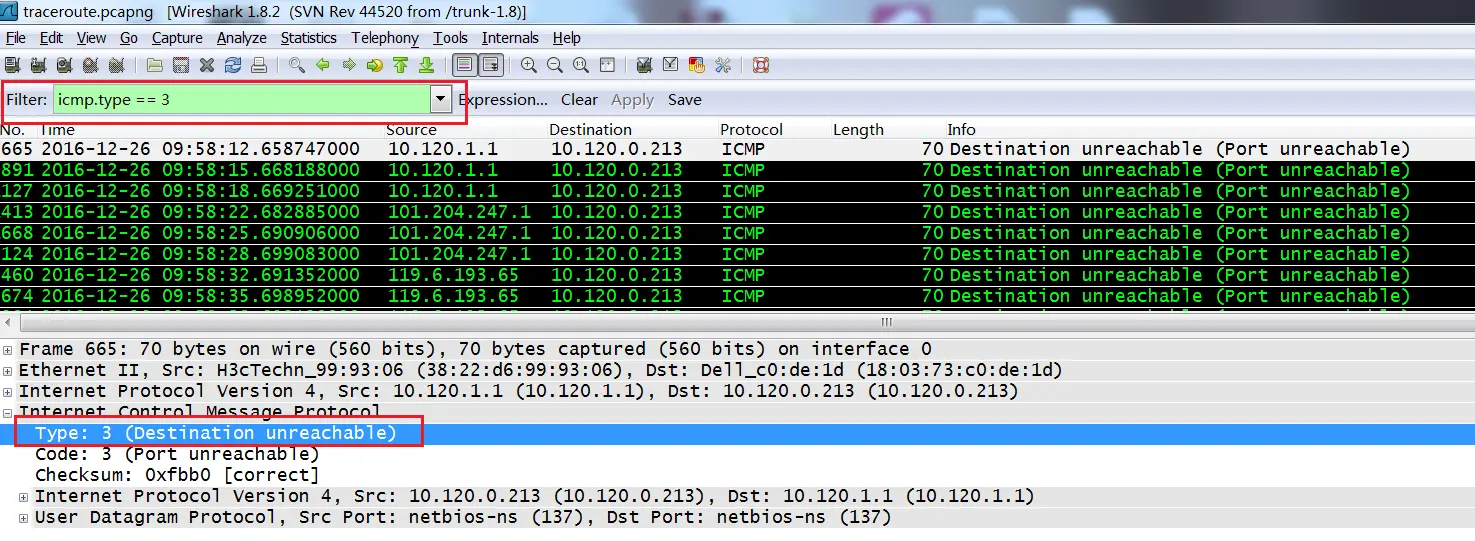
Task: Clear the display filter
Action: pyautogui.click(x=579, y=100)
